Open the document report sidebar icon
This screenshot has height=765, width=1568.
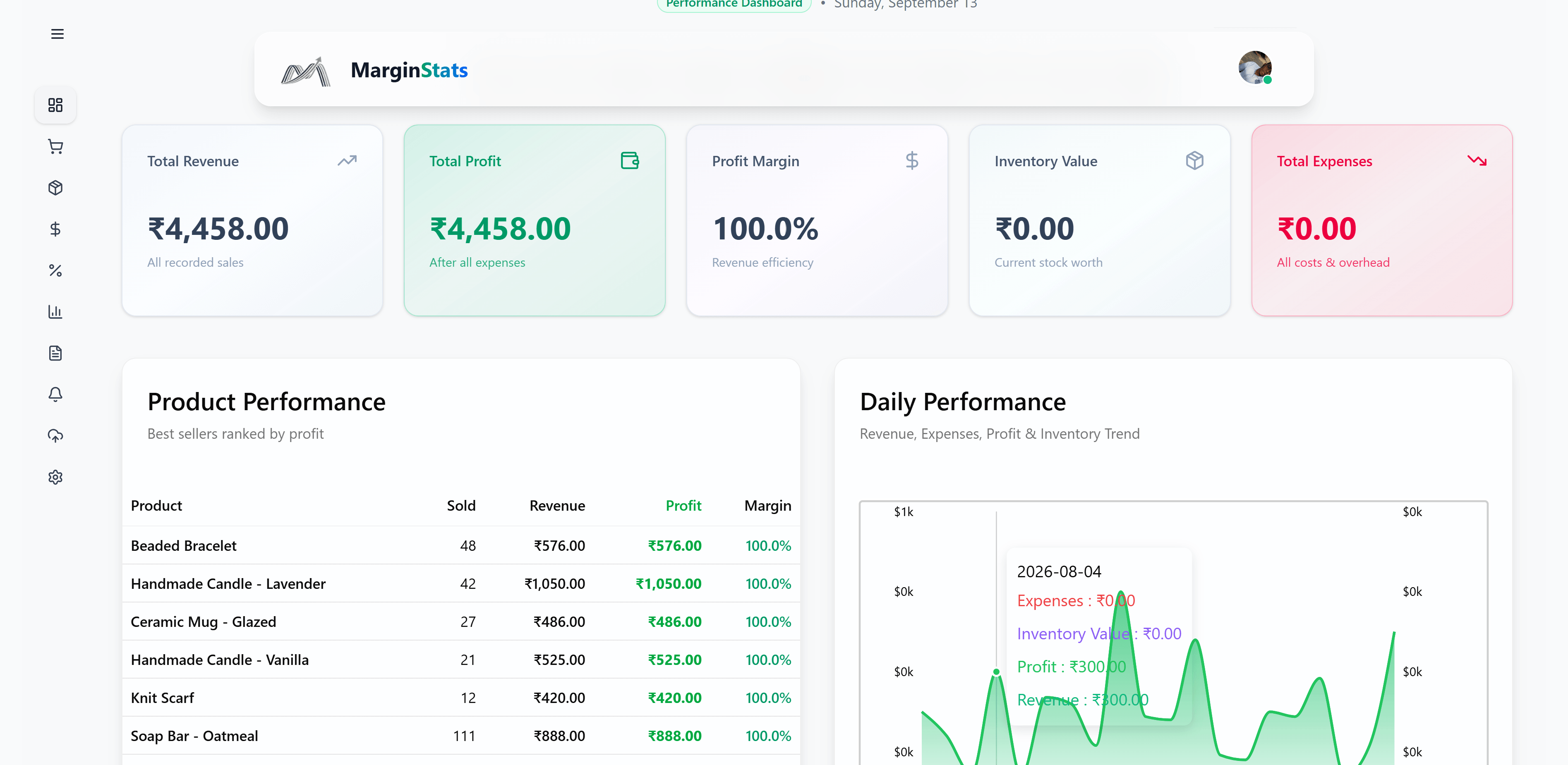tap(55, 354)
